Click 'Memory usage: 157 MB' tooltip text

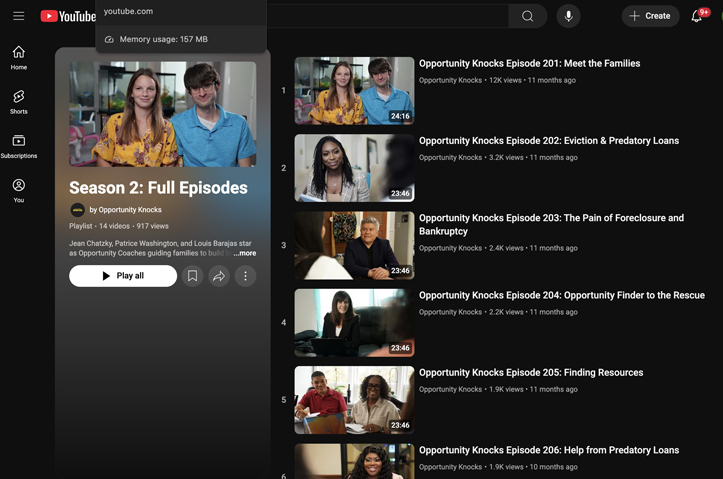pyautogui.click(x=163, y=39)
